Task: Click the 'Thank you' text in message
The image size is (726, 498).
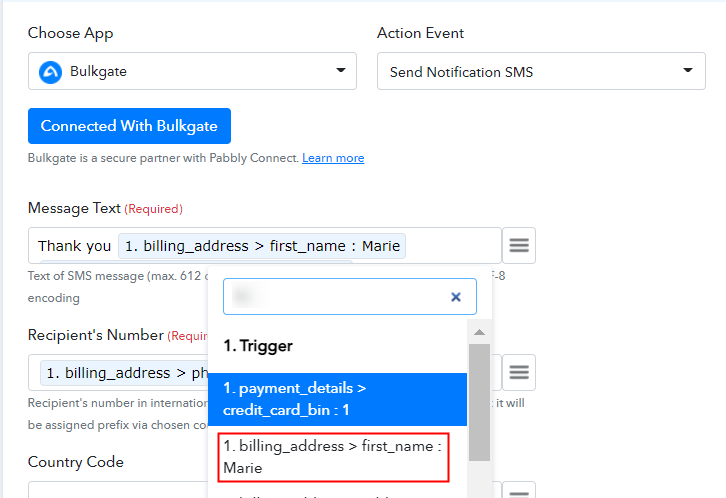Action: pos(75,246)
